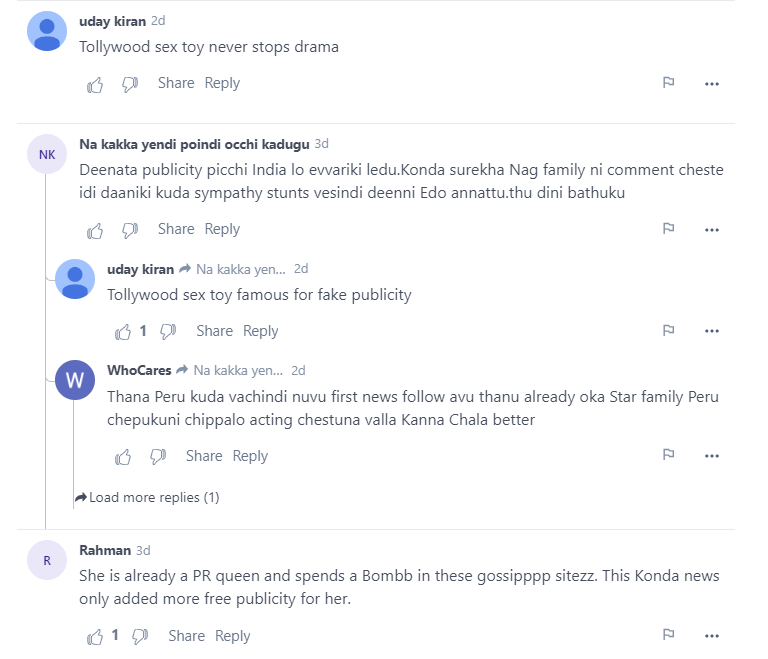Reply to WhoCares' comment

click(x=250, y=456)
